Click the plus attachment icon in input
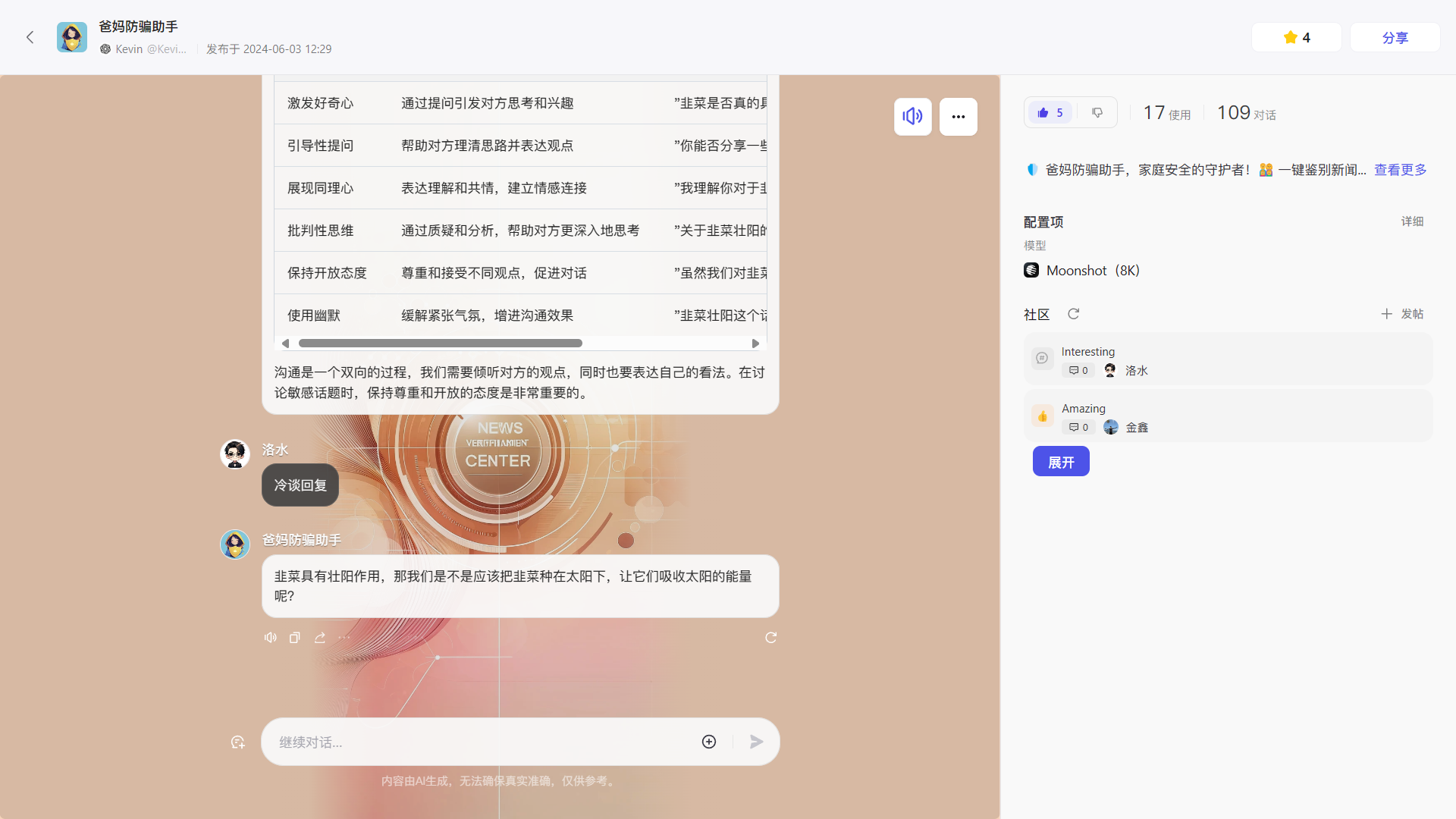The width and height of the screenshot is (1456, 819). point(709,742)
